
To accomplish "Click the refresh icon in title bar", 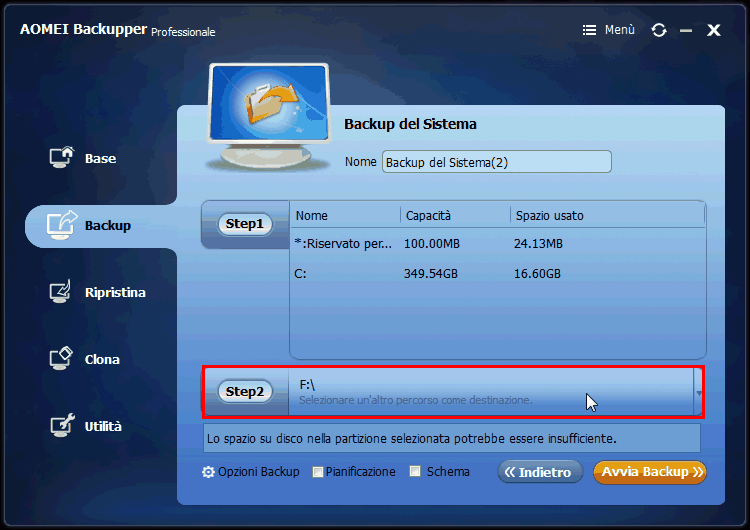I will (x=659, y=30).
